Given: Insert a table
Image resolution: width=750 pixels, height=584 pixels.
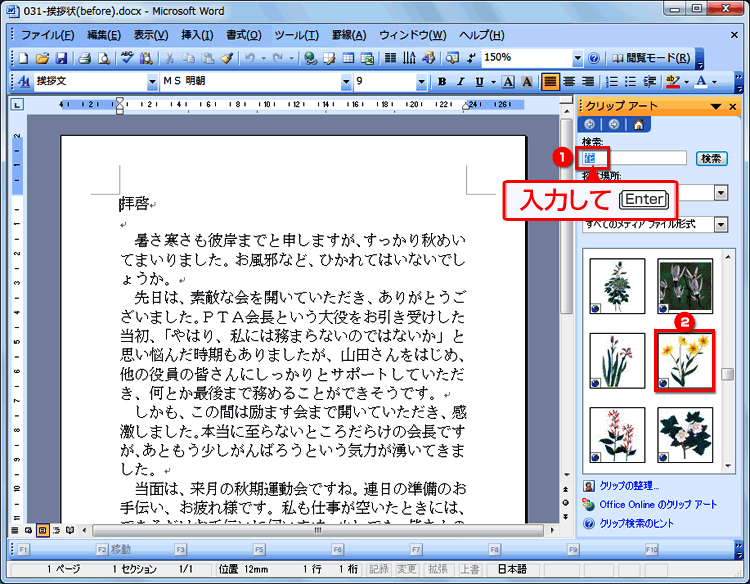Looking at the screenshot, I should [x=348, y=58].
